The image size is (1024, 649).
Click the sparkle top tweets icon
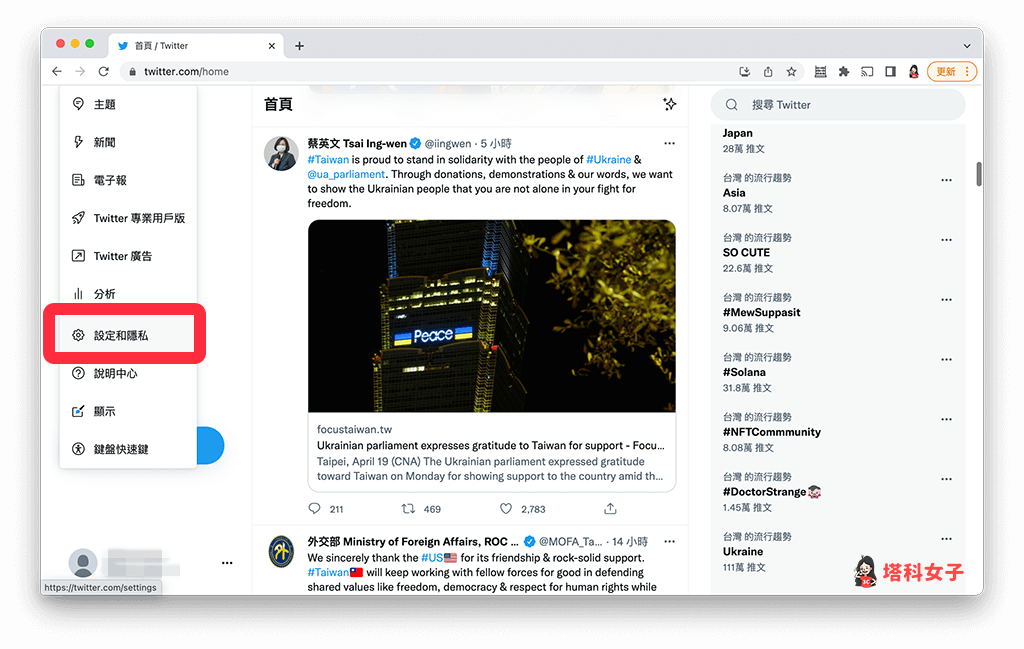tap(669, 104)
